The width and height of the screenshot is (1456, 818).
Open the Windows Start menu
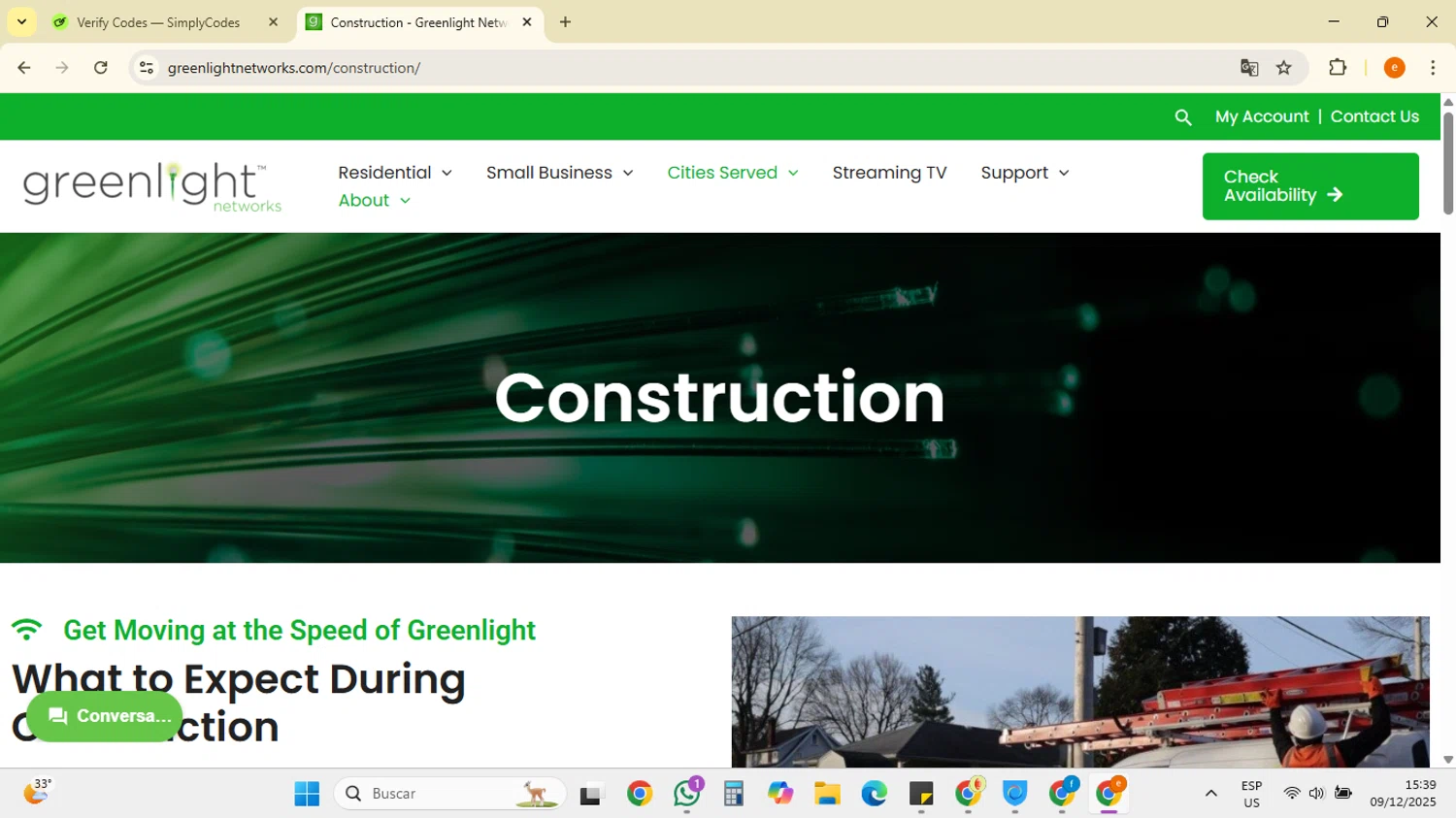[x=307, y=794]
